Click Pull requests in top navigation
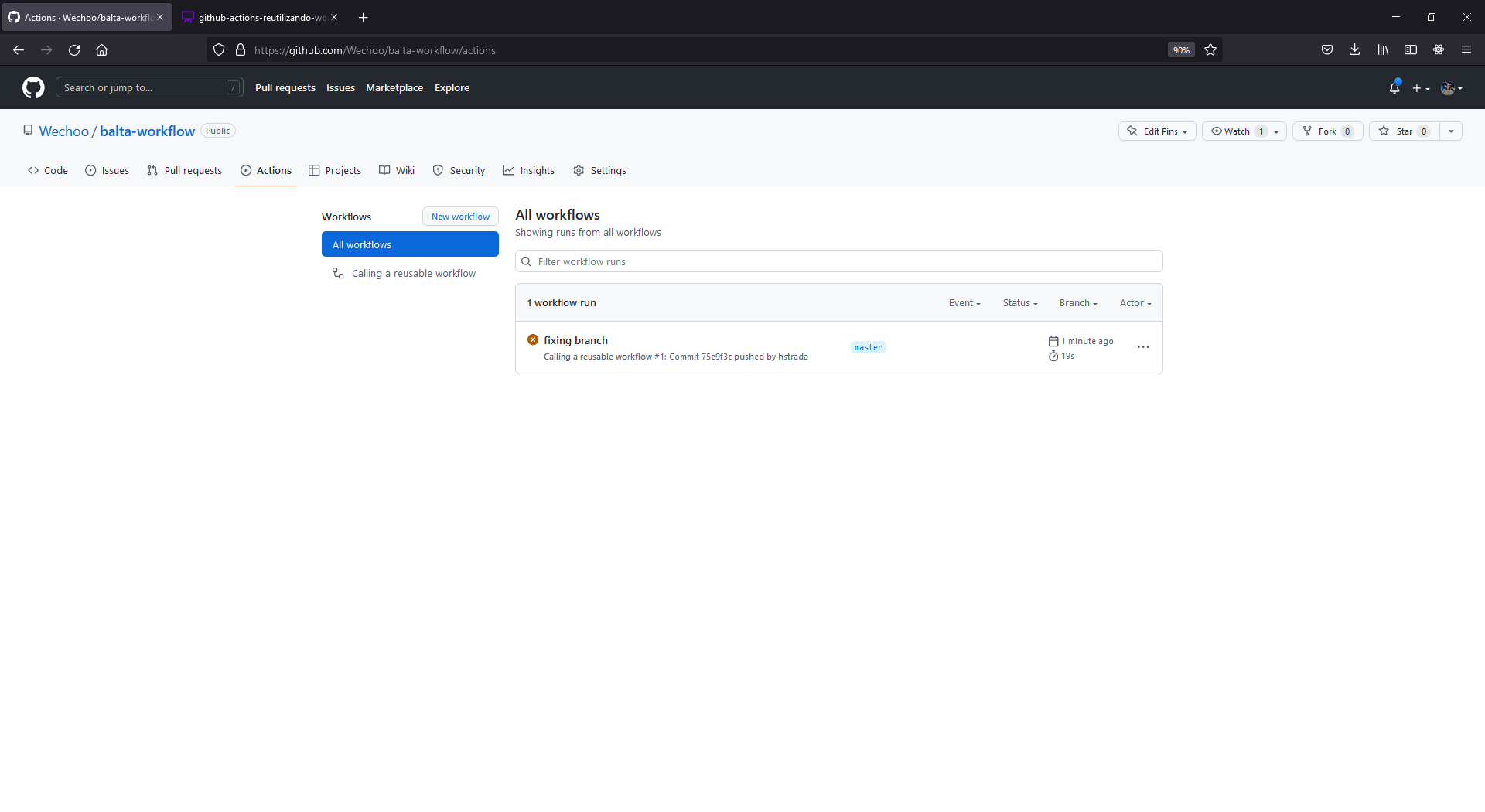Screen dimensions: 1485x812 point(285,88)
